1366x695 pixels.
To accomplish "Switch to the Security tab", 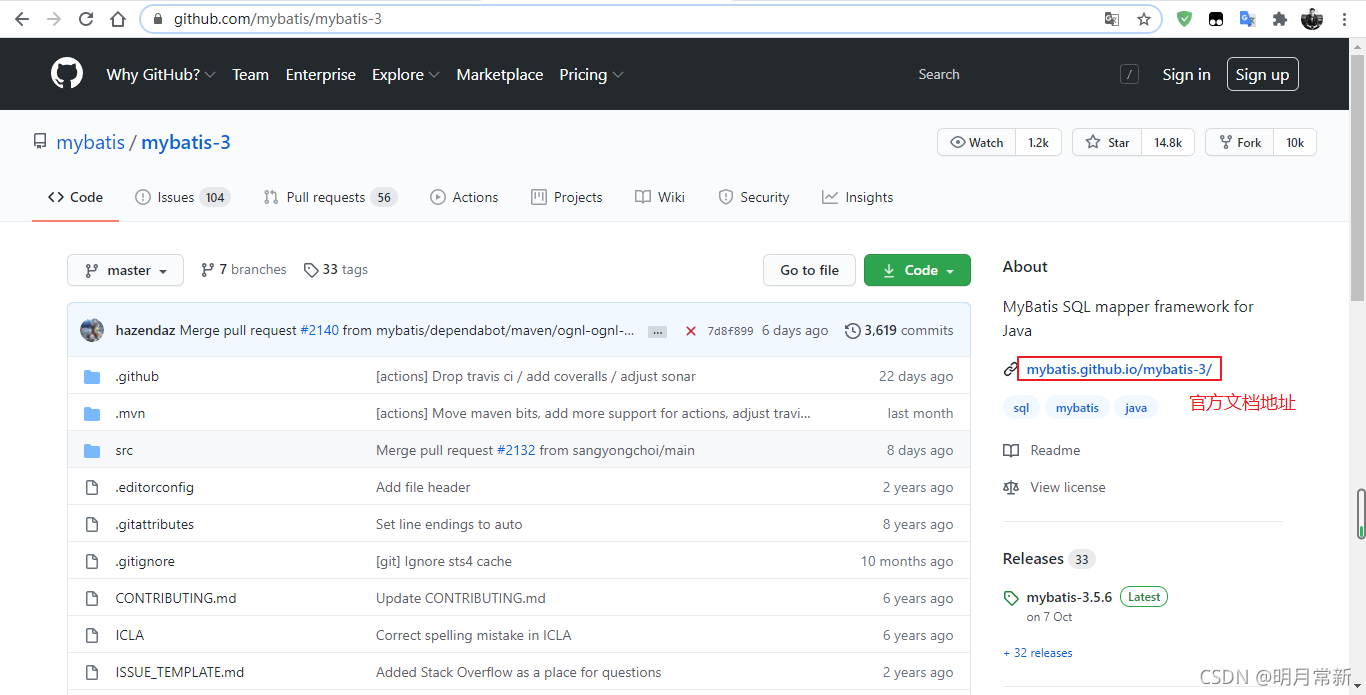I will click(x=754, y=197).
